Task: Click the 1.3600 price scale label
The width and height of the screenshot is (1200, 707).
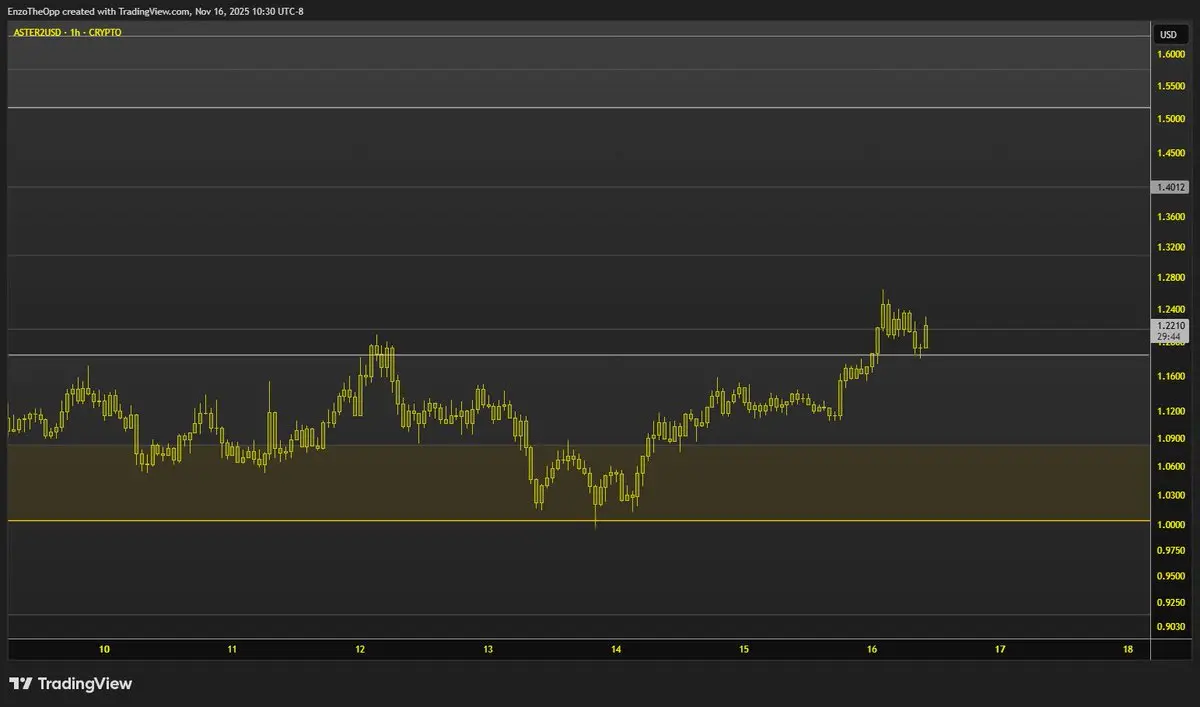Action: [1171, 217]
